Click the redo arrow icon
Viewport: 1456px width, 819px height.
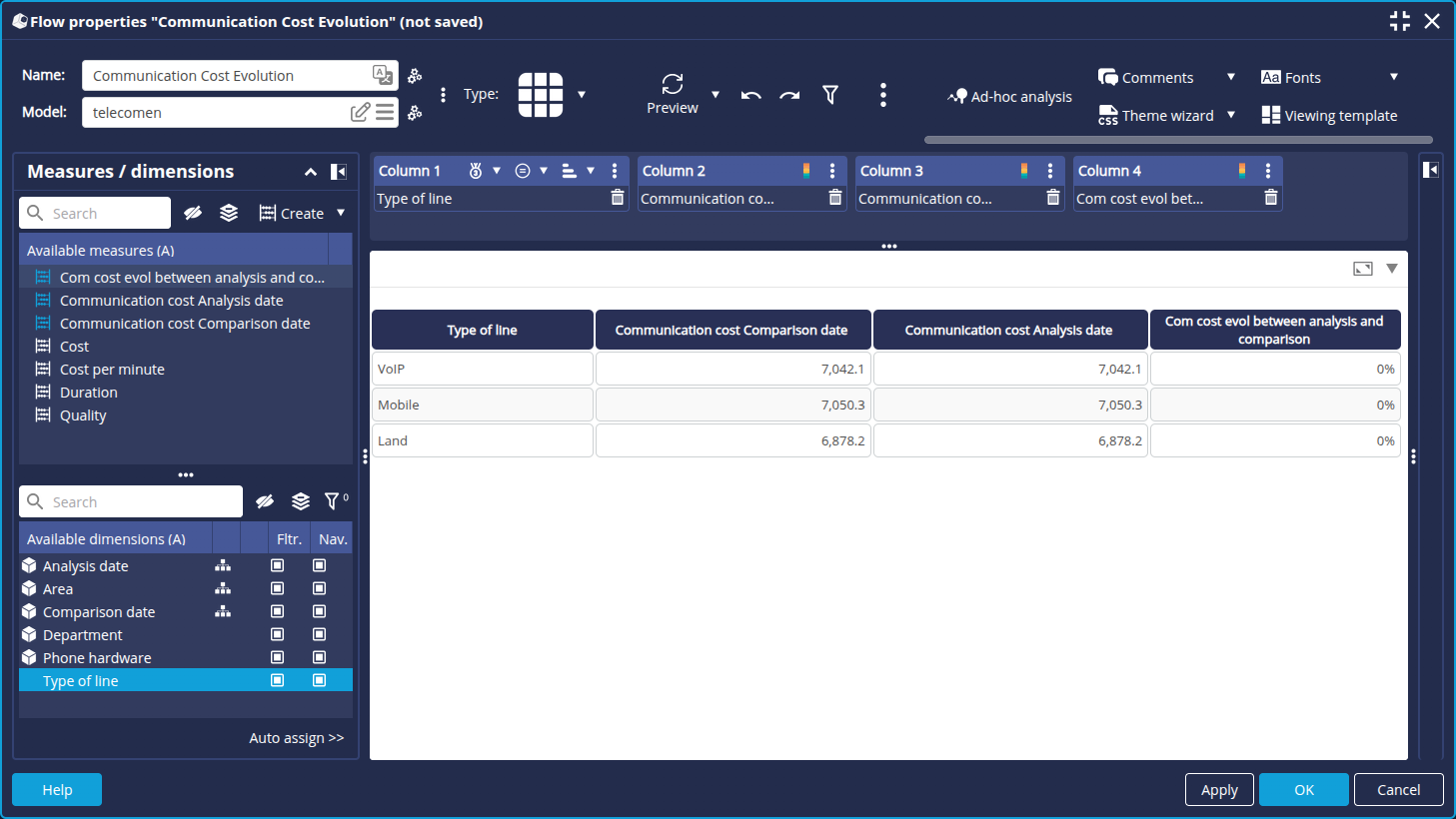[x=789, y=95]
